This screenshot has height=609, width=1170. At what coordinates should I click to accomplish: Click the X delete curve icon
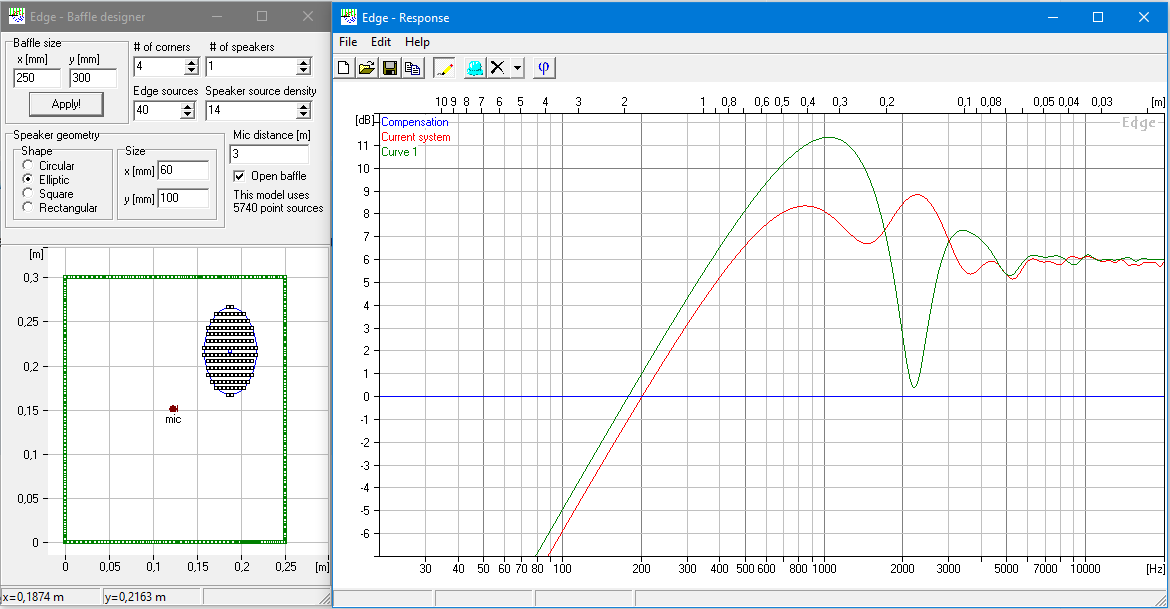[497, 68]
